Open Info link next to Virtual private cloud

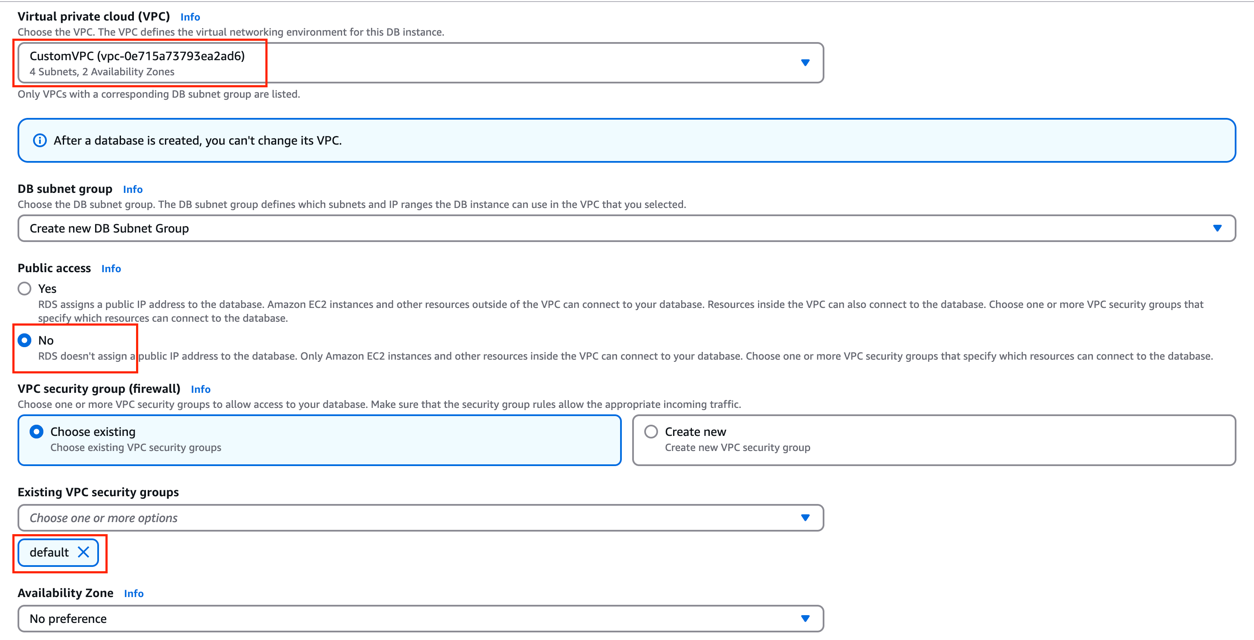click(190, 17)
